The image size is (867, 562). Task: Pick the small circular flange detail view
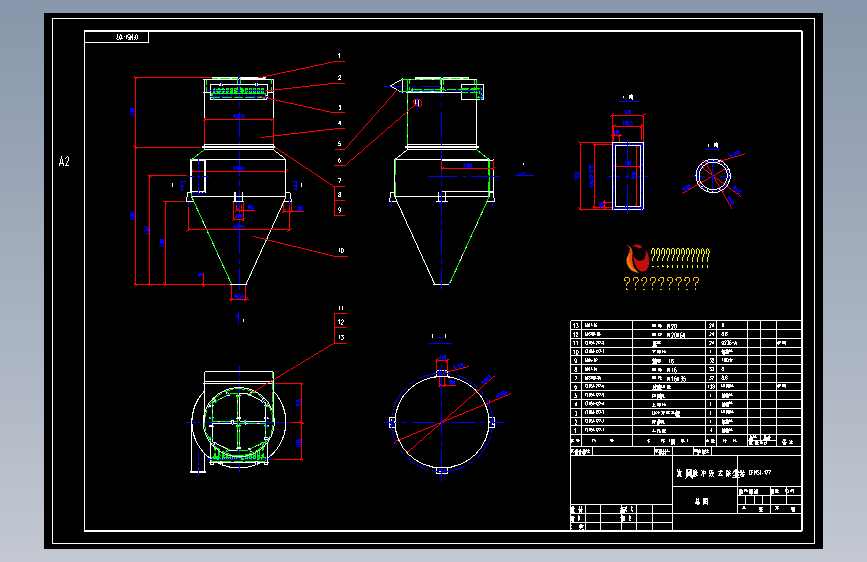click(713, 176)
